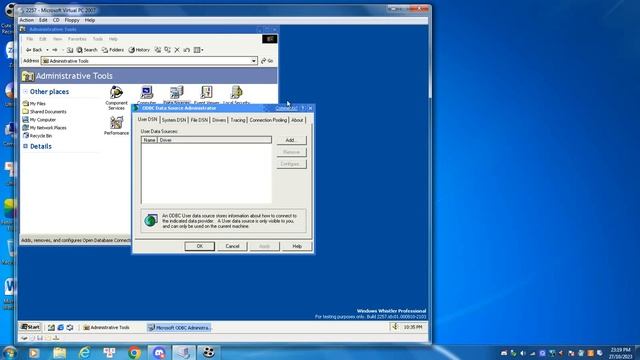The width and height of the screenshot is (640, 360).
Task: Open the Event Viewer icon
Action: (207, 95)
